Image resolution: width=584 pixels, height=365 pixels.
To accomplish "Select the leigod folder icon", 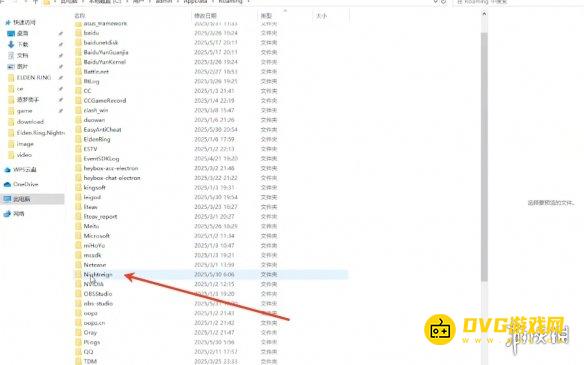I will tap(78, 197).
